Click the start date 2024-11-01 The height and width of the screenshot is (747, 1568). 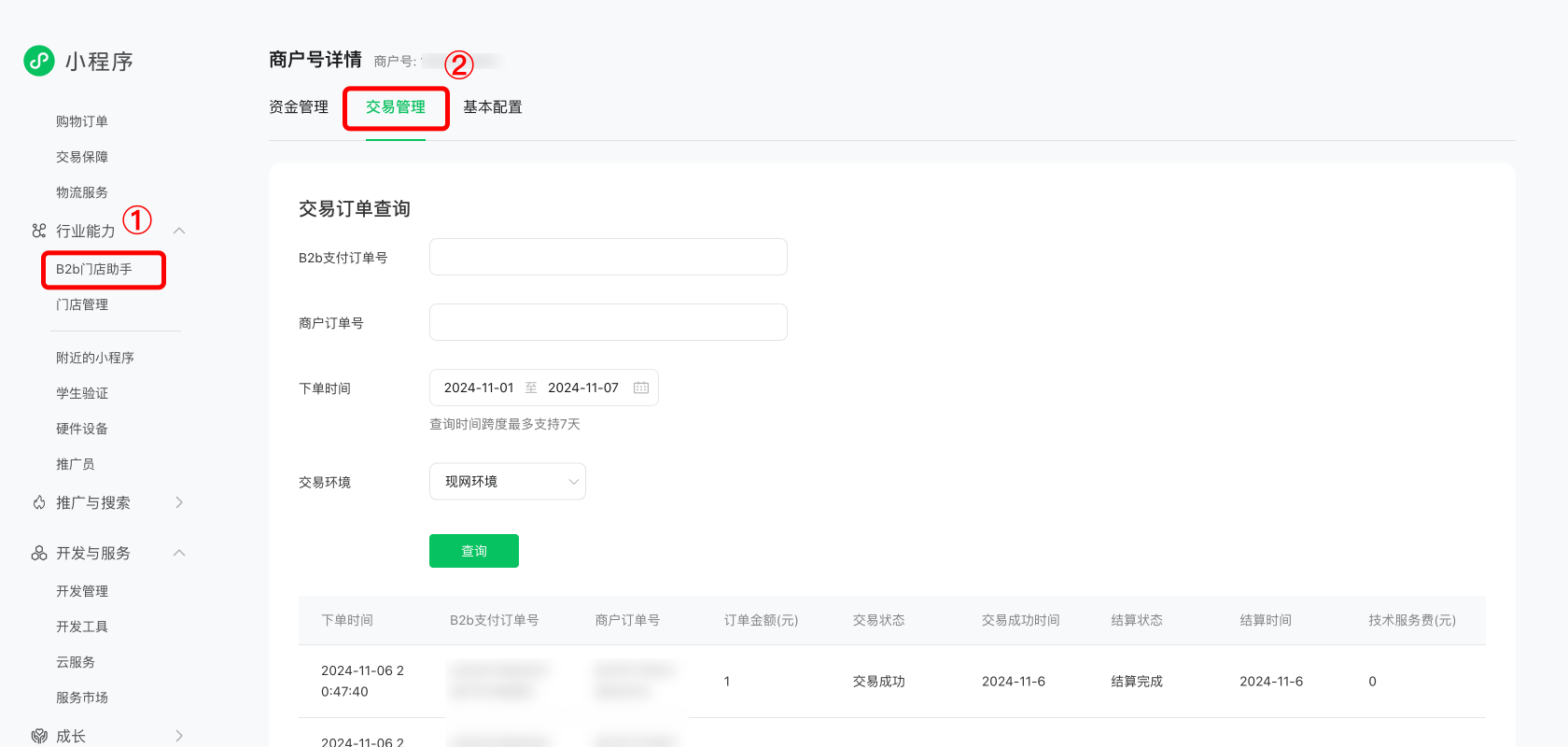(479, 388)
